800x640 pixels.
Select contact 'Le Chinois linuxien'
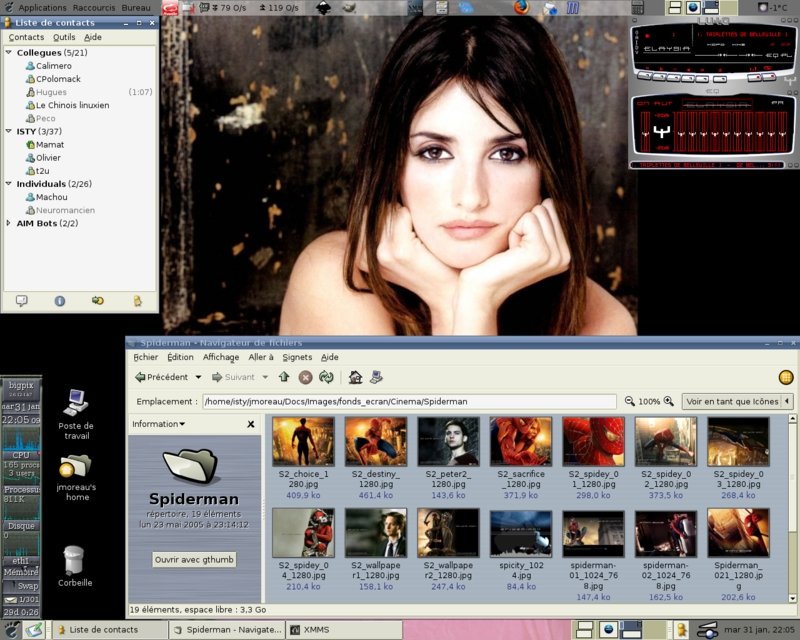point(72,105)
